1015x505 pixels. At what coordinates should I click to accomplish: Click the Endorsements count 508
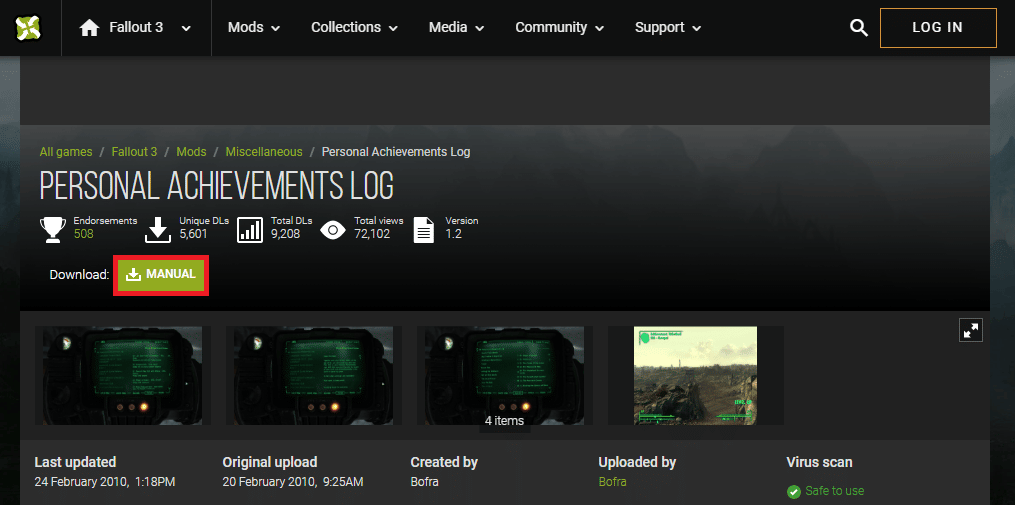click(x=84, y=234)
